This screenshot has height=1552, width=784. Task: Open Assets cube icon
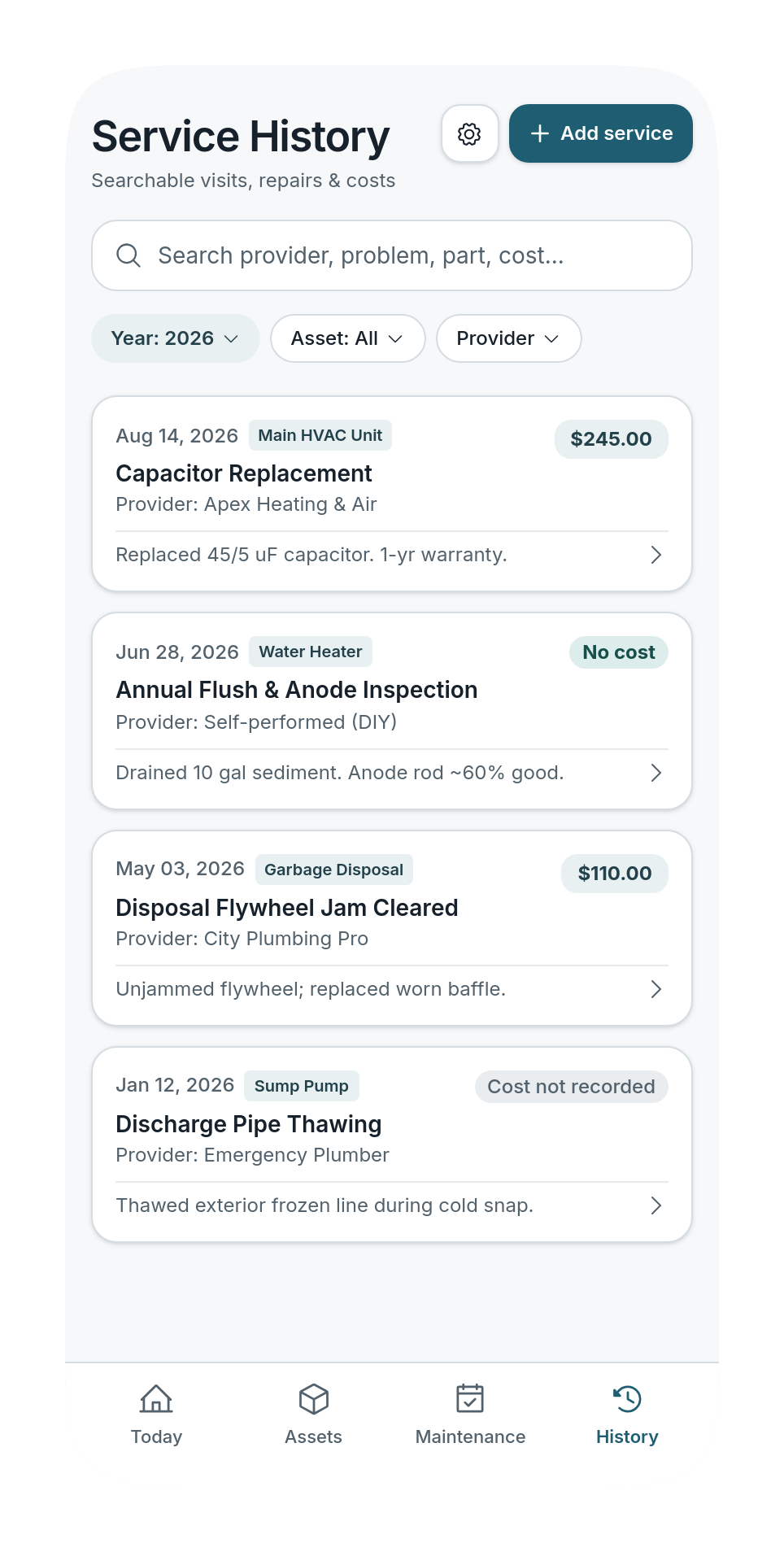click(314, 1399)
